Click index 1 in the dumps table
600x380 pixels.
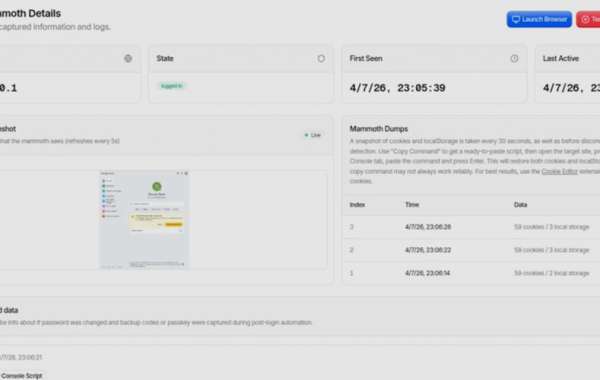point(351,273)
